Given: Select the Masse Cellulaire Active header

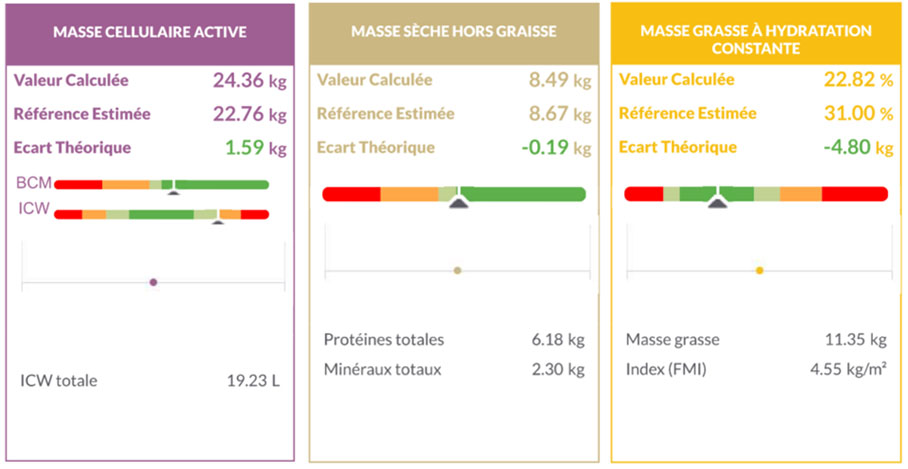Looking at the screenshot, I should (x=150, y=32).
